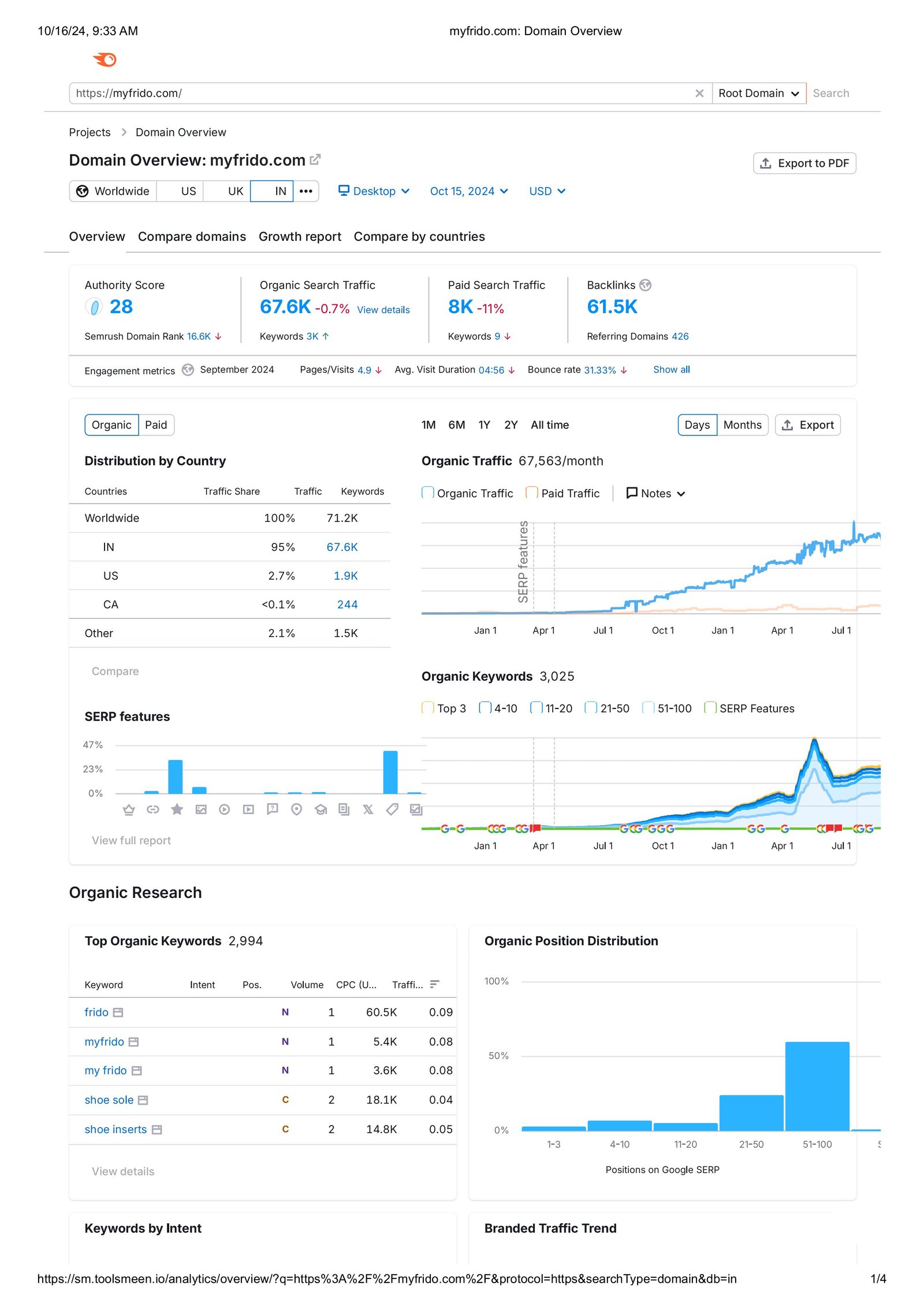Click the sort icon beside Traffic column
The width and height of the screenshot is (924, 1308).
pyautogui.click(x=435, y=984)
